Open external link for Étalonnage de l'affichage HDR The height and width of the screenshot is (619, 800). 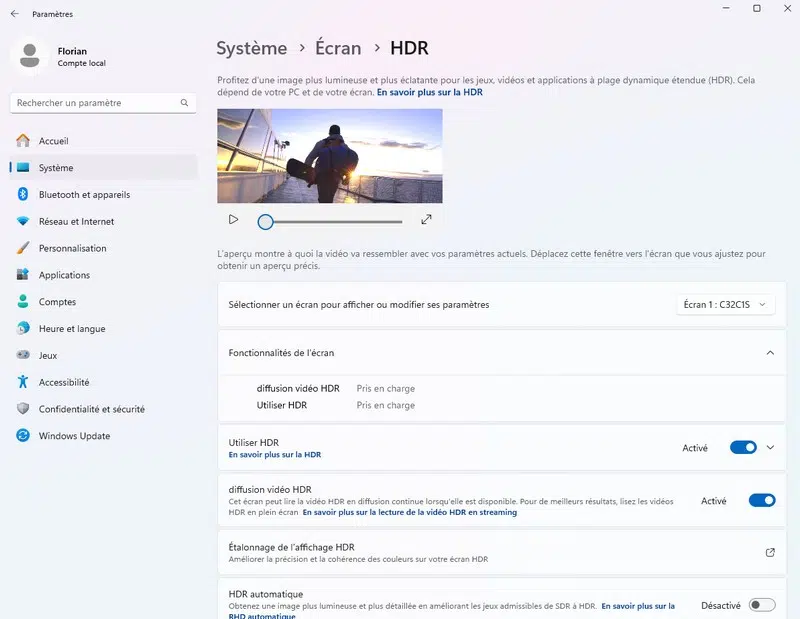click(x=769, y=552)
